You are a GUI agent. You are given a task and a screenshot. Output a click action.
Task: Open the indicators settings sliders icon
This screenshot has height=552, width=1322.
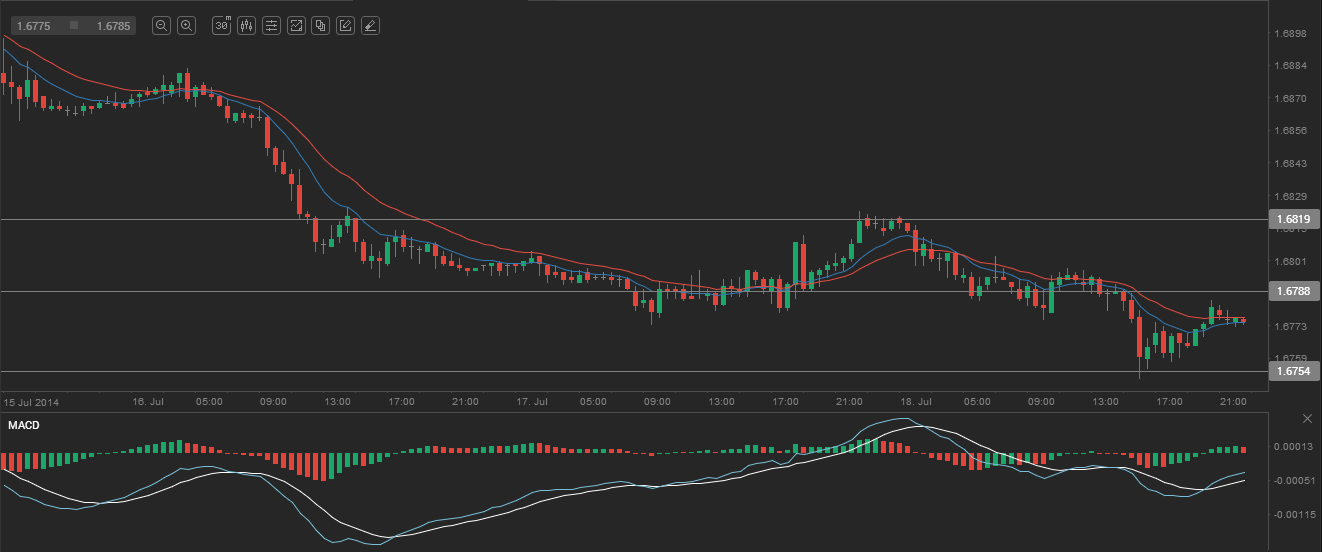click(271, 26)
